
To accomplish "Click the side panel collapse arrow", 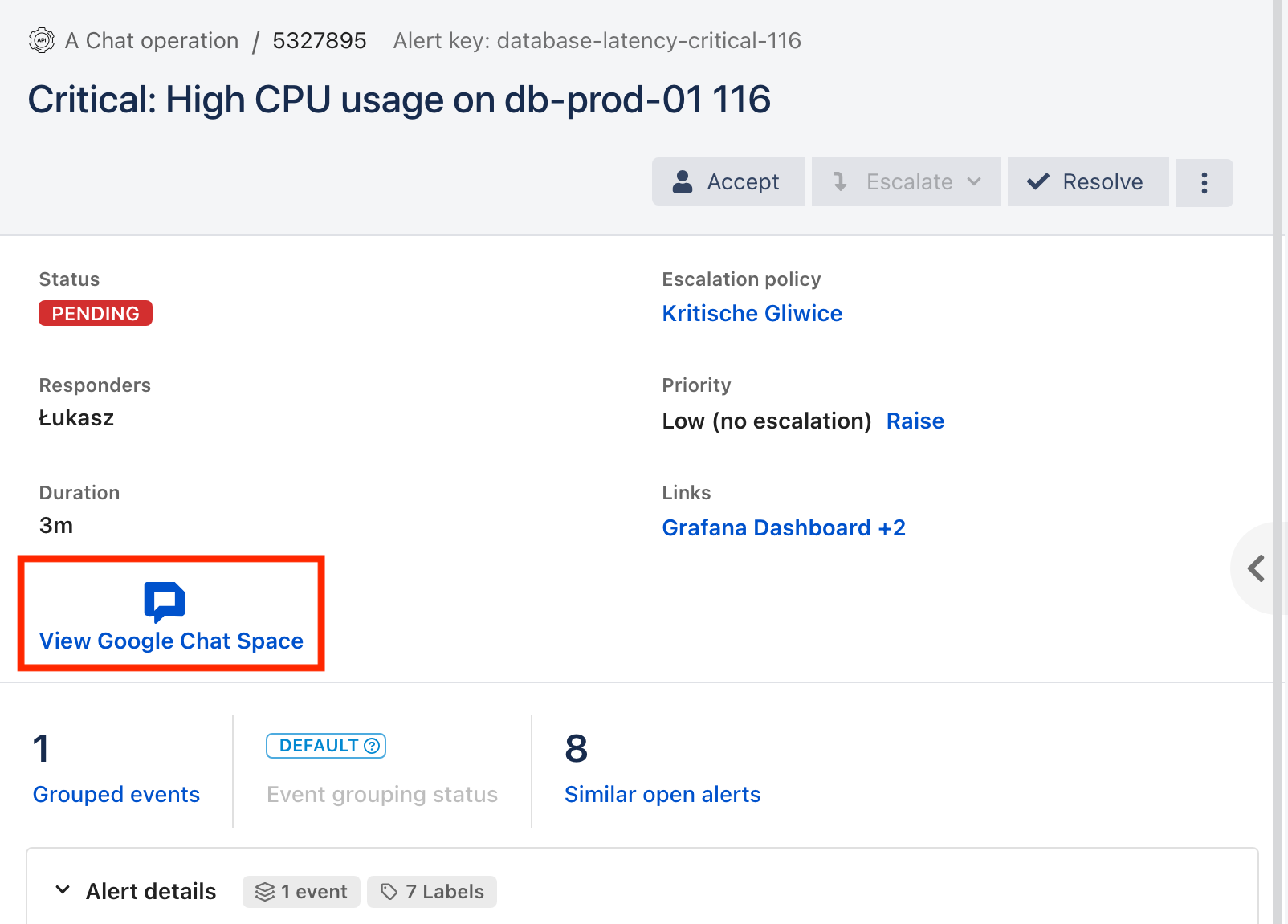I will click(1257, 568).
